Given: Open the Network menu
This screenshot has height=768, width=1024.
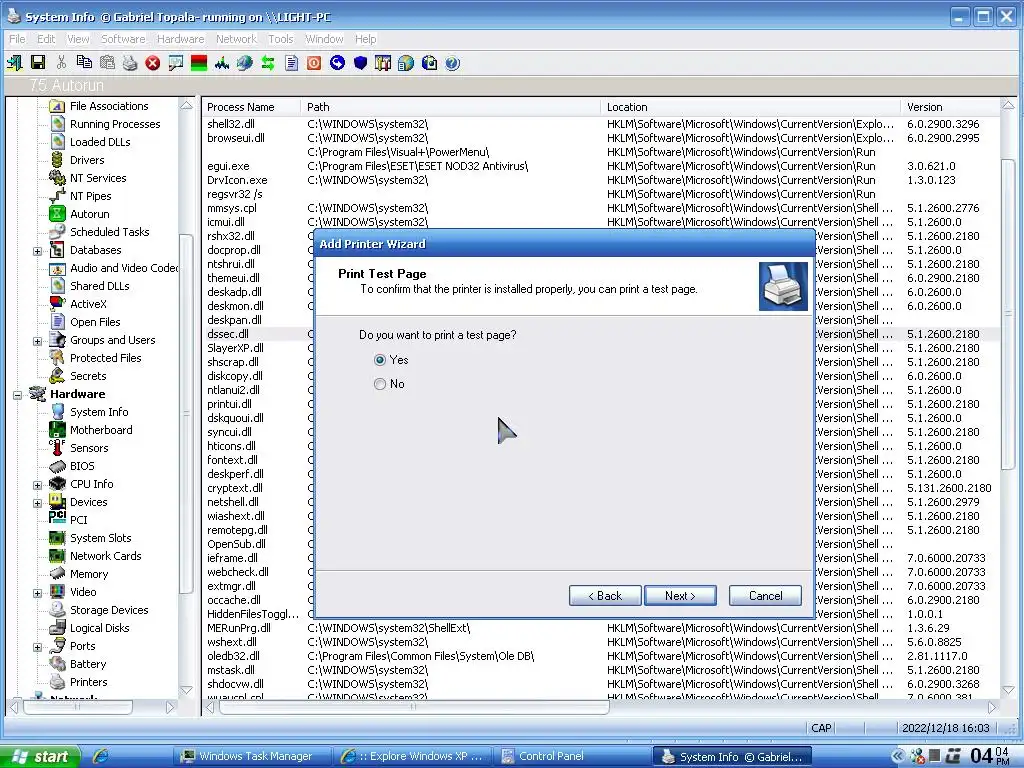Looking at the screenshot, I should (236, 39).
